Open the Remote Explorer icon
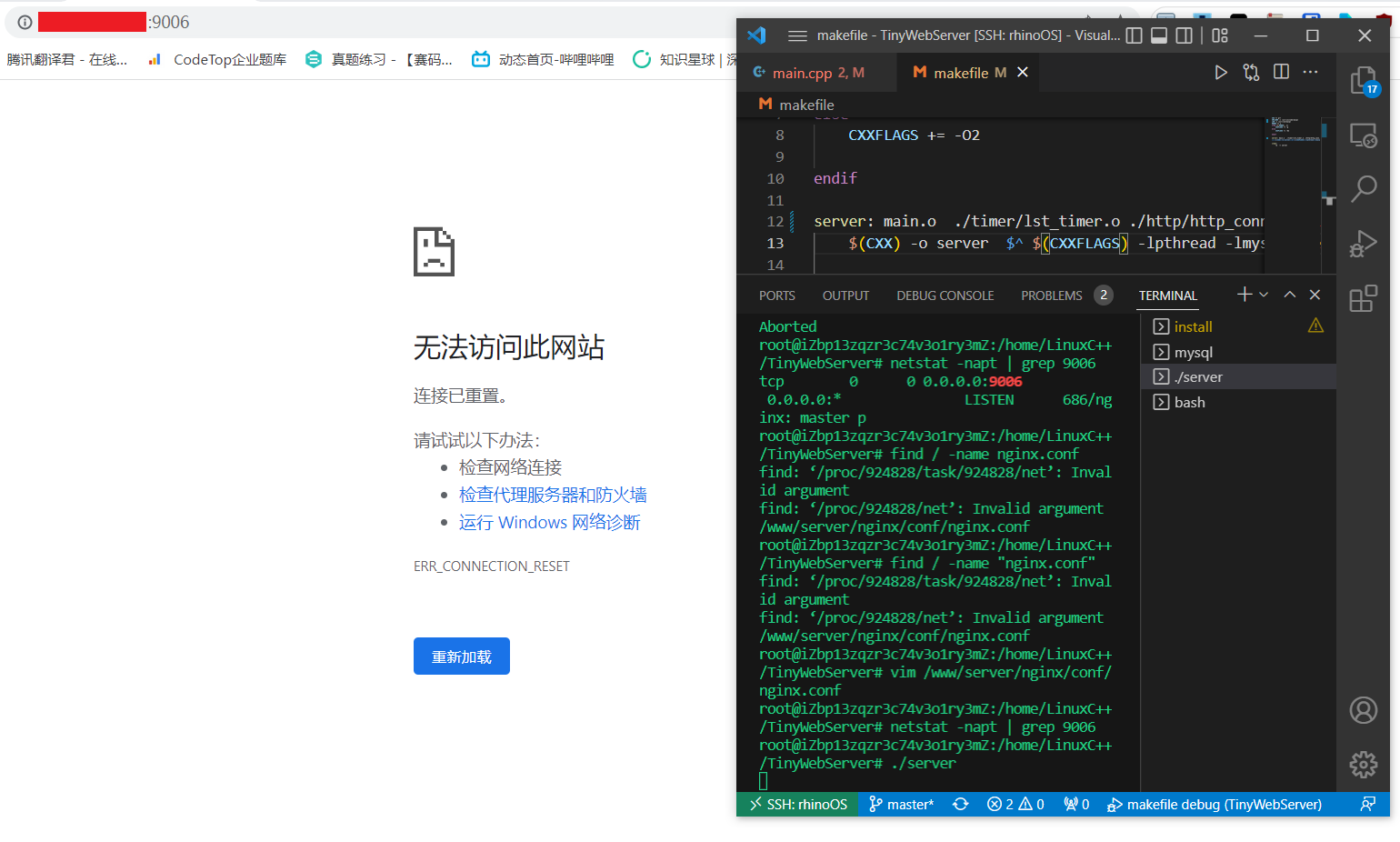 click(x=1364, y=135)
